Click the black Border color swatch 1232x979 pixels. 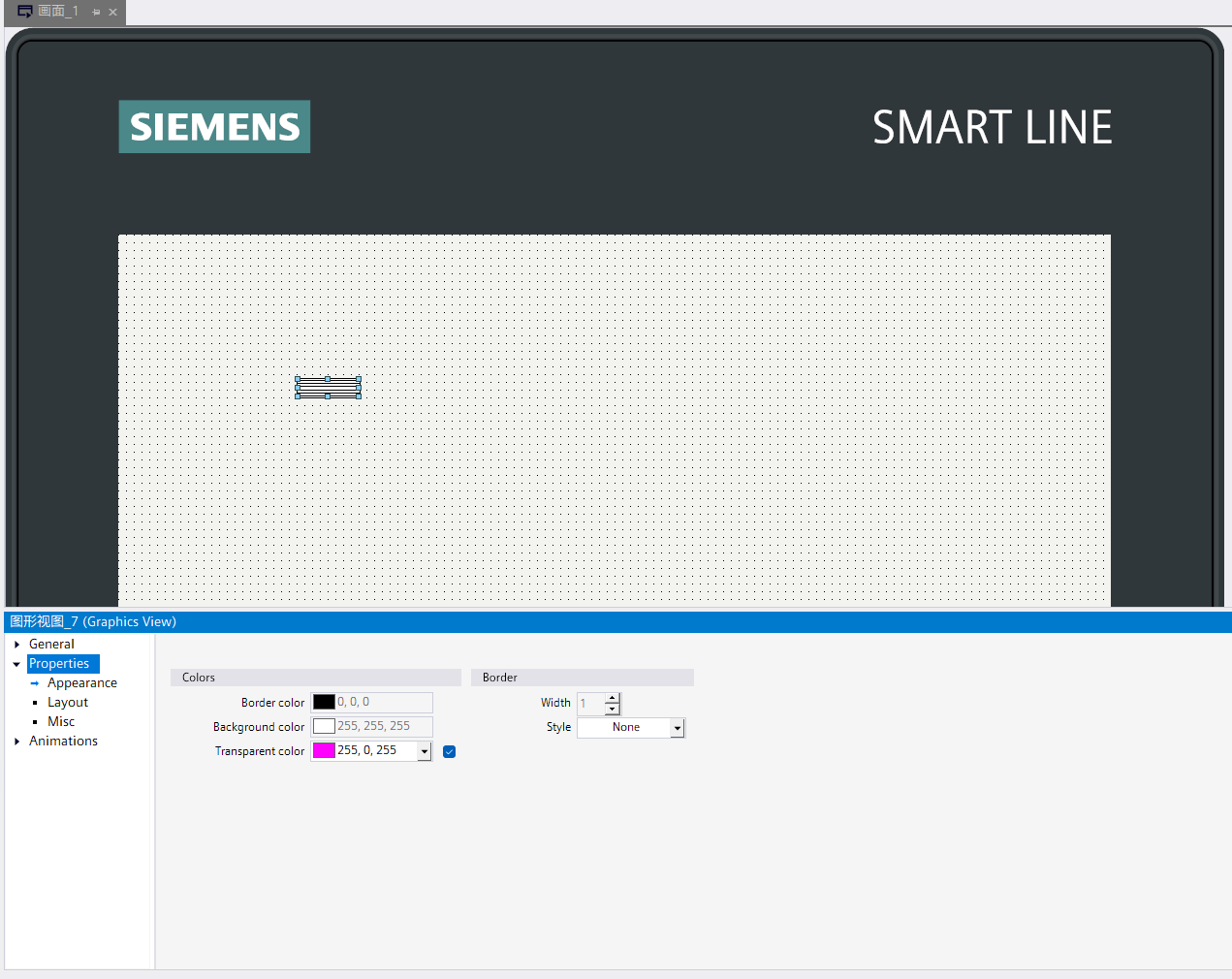(x=324, y=702)
